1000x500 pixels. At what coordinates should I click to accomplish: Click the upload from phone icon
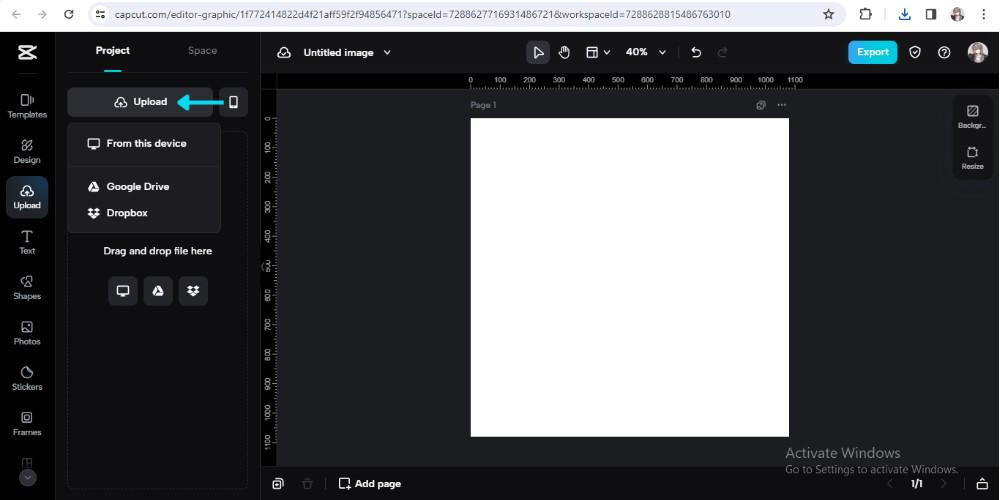coord(233,102)
